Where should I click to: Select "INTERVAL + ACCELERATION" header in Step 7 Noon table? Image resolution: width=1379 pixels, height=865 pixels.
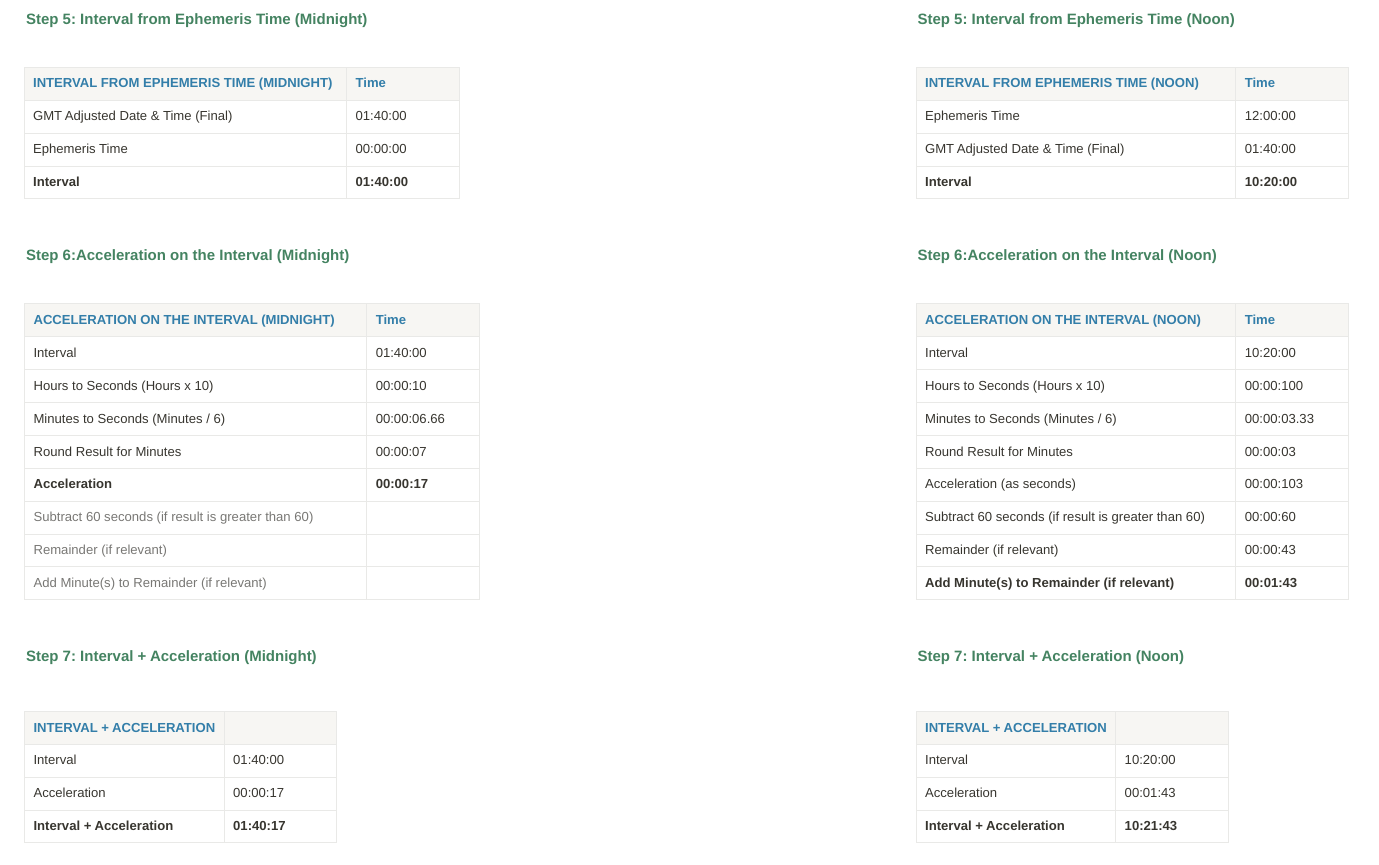coord(1016,728)
